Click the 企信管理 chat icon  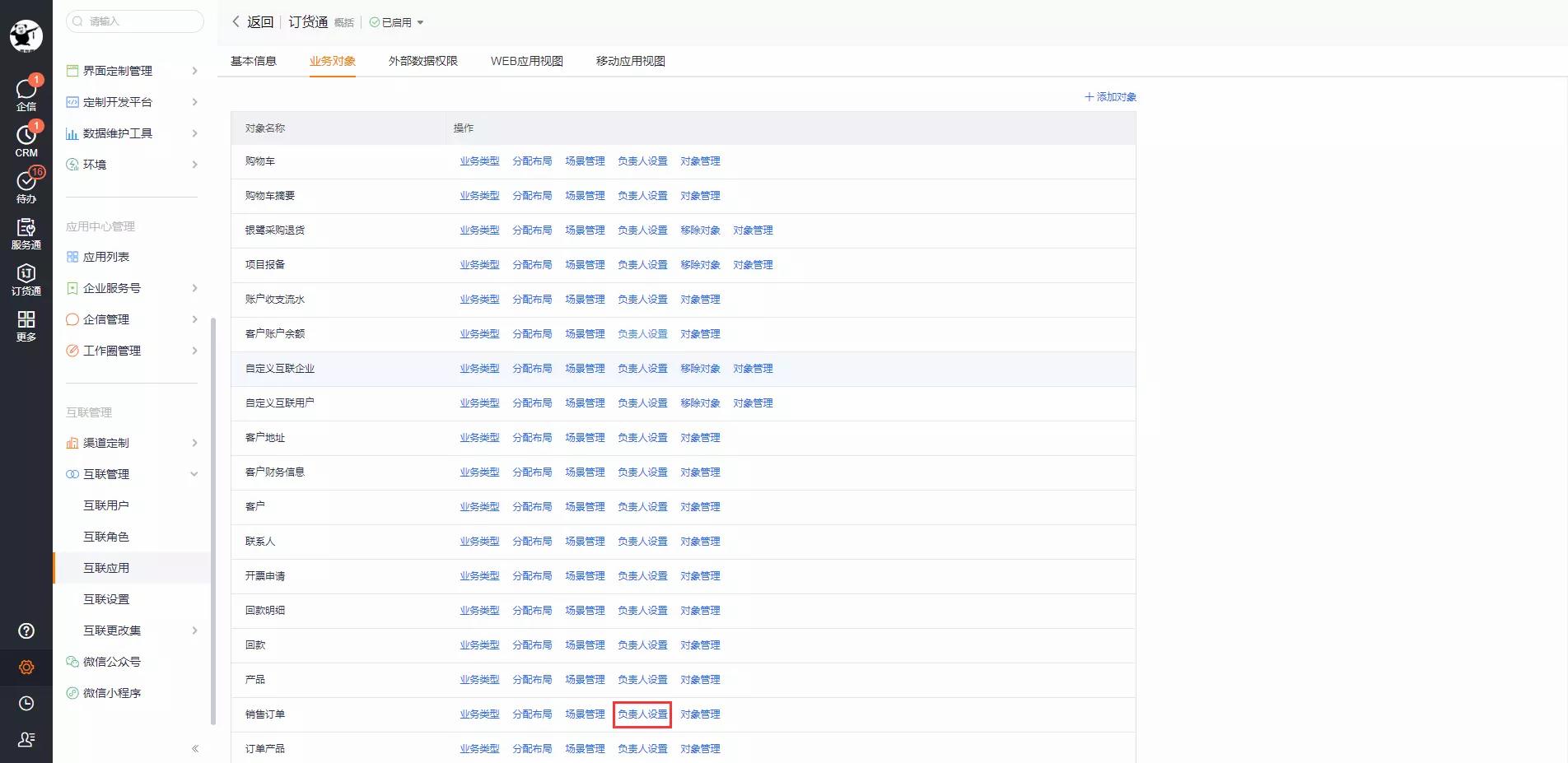tap(72, 319)
